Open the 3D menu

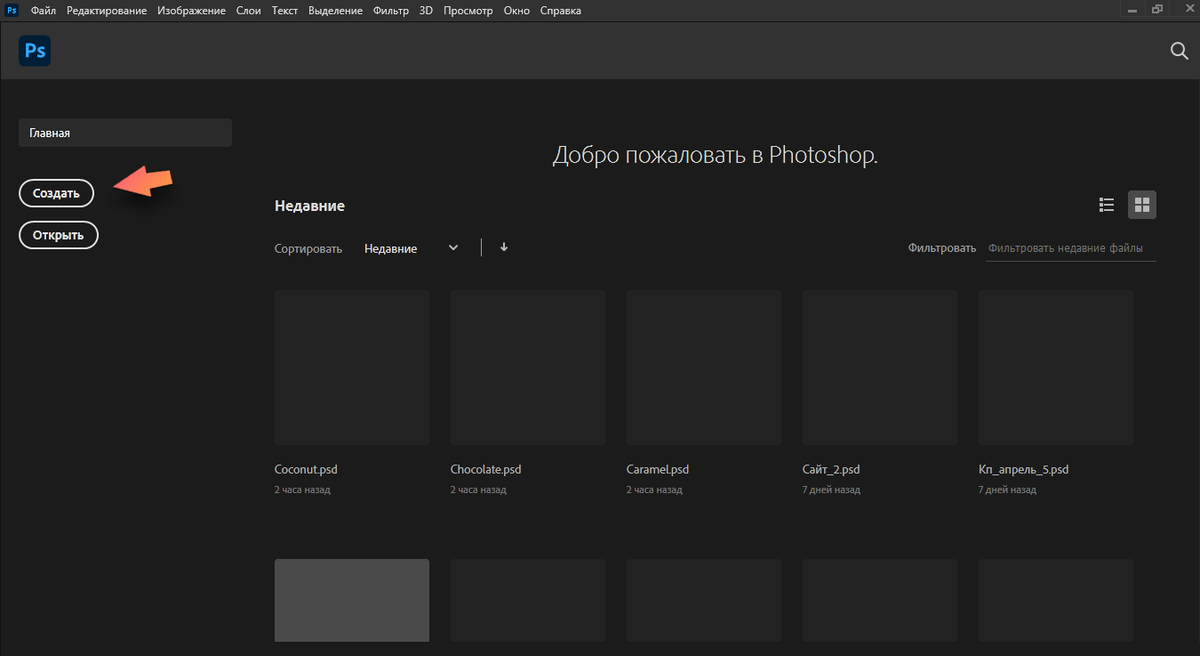[x=427, y=10]
